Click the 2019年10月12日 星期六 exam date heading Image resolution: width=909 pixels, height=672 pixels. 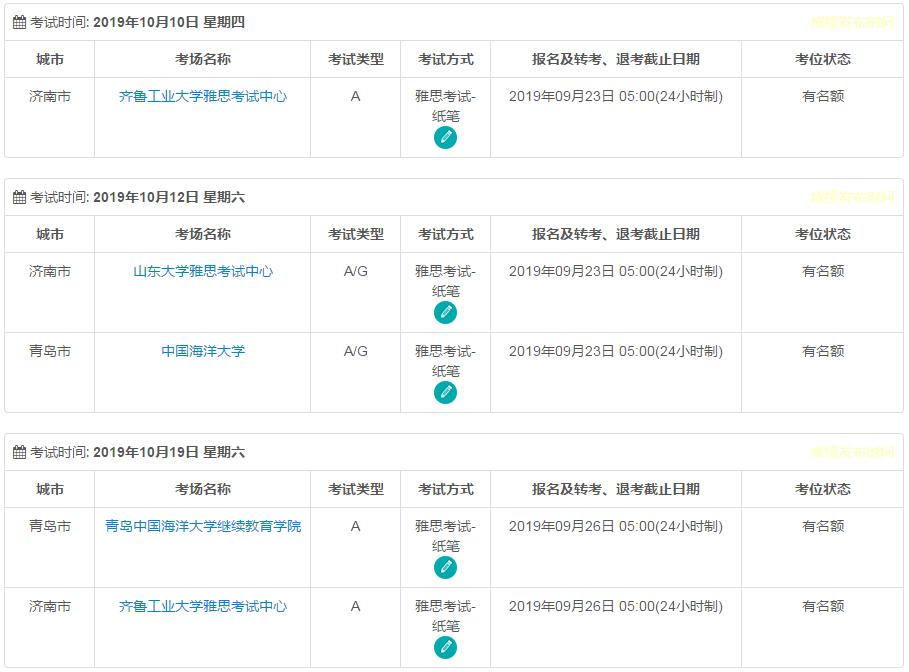pos(168,197)
